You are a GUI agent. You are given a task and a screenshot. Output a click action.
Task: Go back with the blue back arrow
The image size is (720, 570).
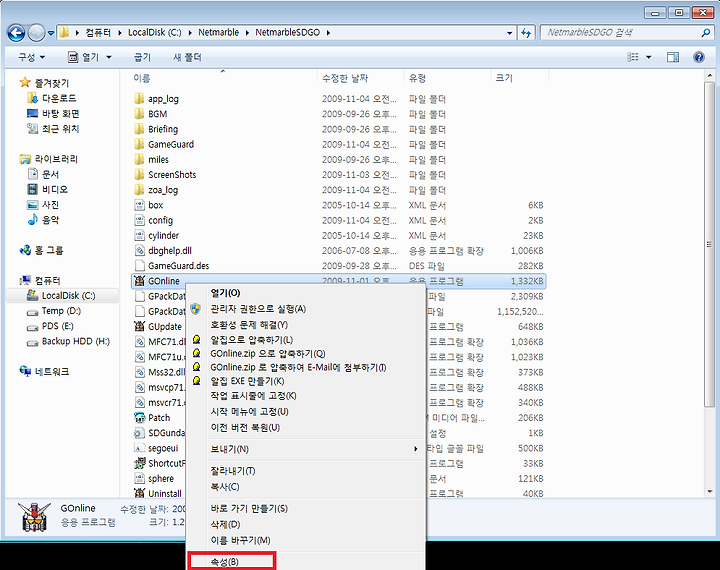click(x=16, y=33)
